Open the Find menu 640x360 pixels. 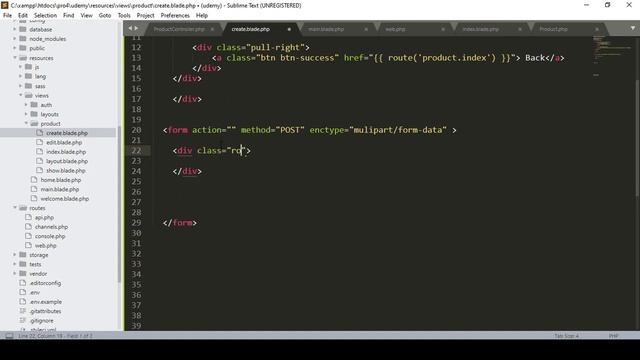69,15
